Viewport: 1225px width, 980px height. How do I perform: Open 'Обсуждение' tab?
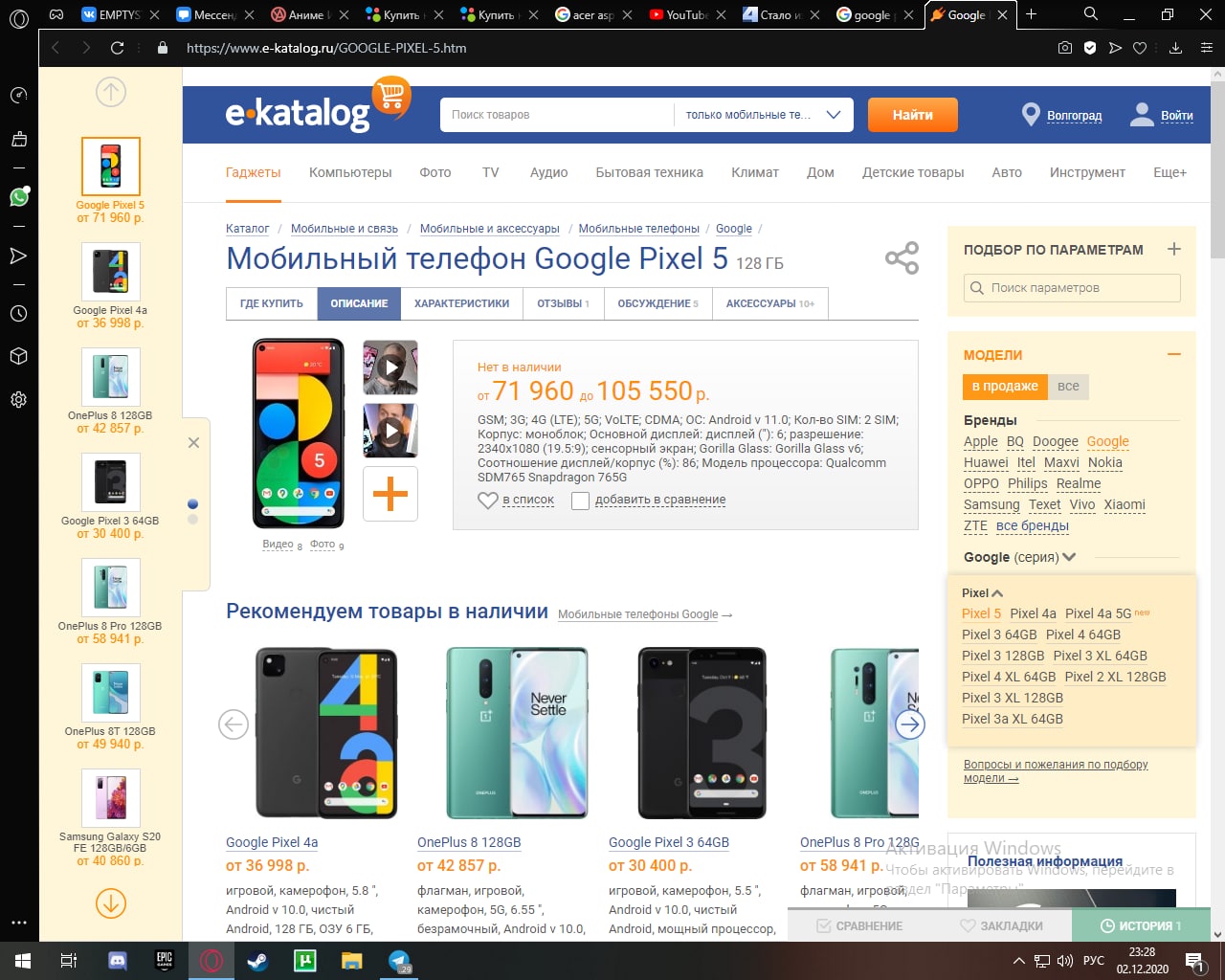(x=657, y=303)
